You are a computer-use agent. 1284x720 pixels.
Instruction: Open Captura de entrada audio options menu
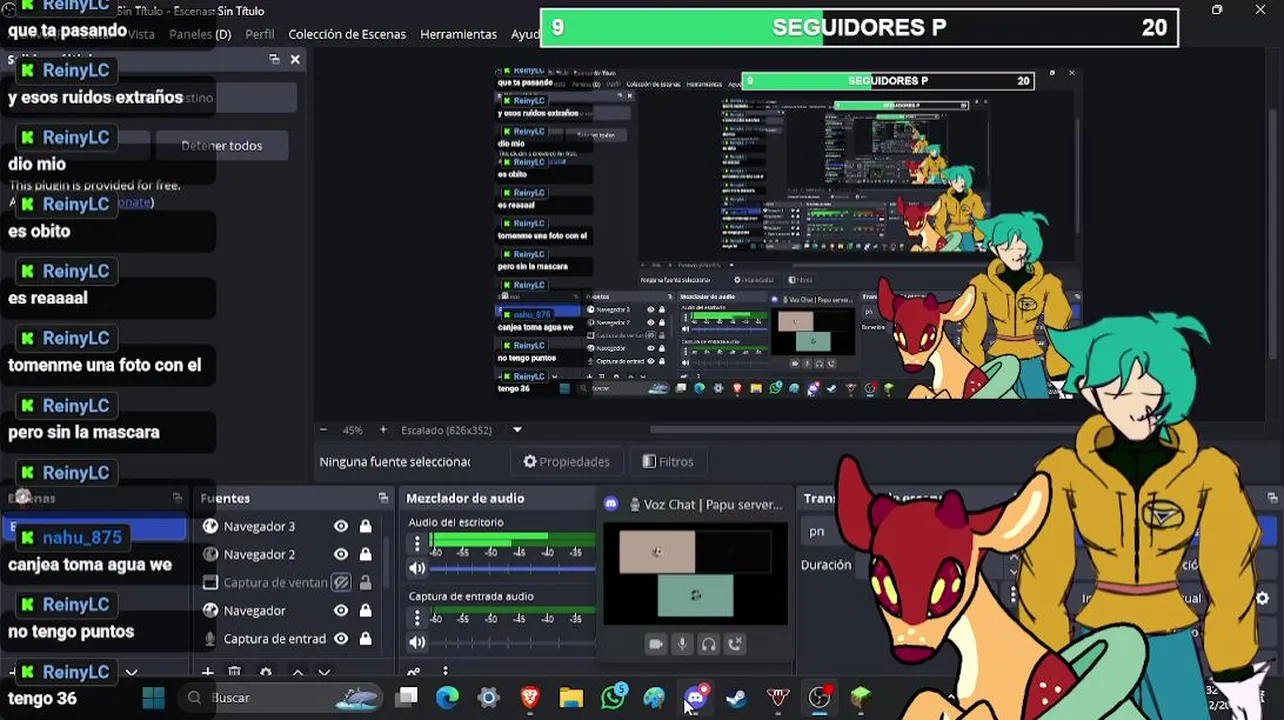tap(417, 617)
